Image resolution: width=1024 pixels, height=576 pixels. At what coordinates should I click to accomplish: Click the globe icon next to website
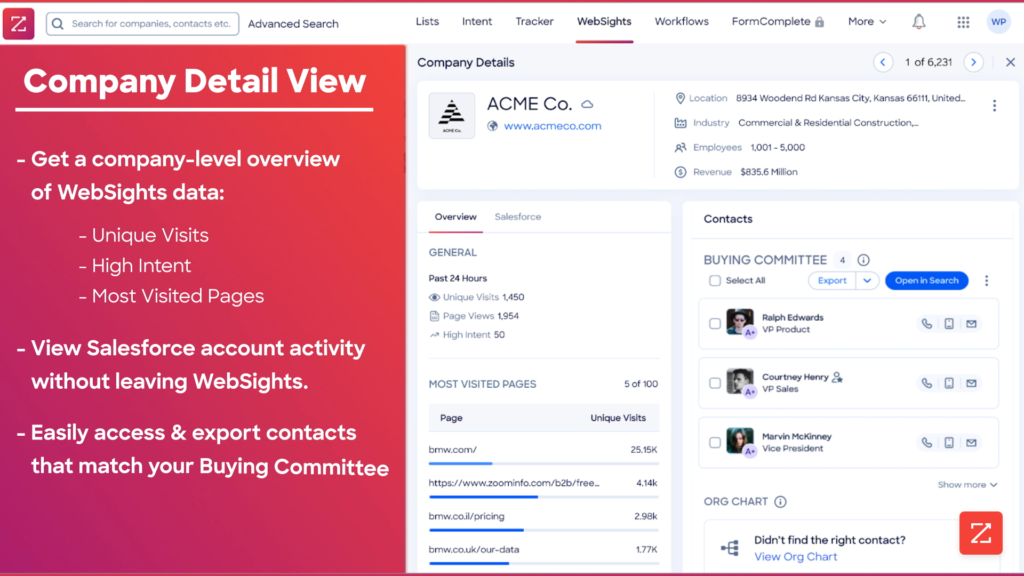492,126
